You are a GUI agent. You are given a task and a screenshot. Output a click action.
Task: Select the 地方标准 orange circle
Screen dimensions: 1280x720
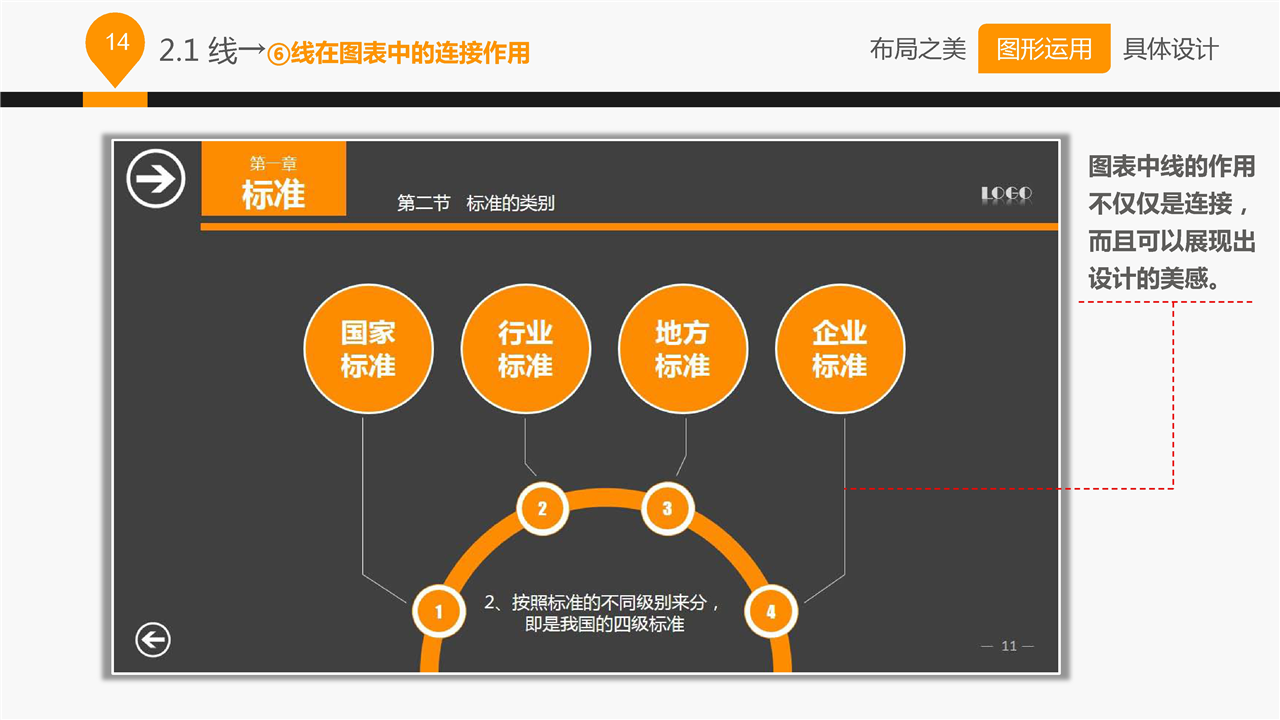[682, 349]
